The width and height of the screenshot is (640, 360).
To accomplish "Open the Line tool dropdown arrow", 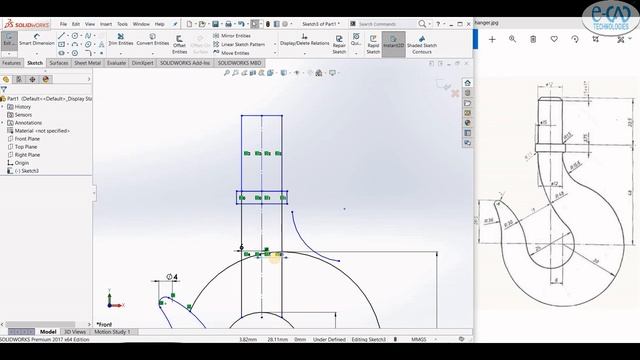I will pyautogui.click(x=68, y=36).
